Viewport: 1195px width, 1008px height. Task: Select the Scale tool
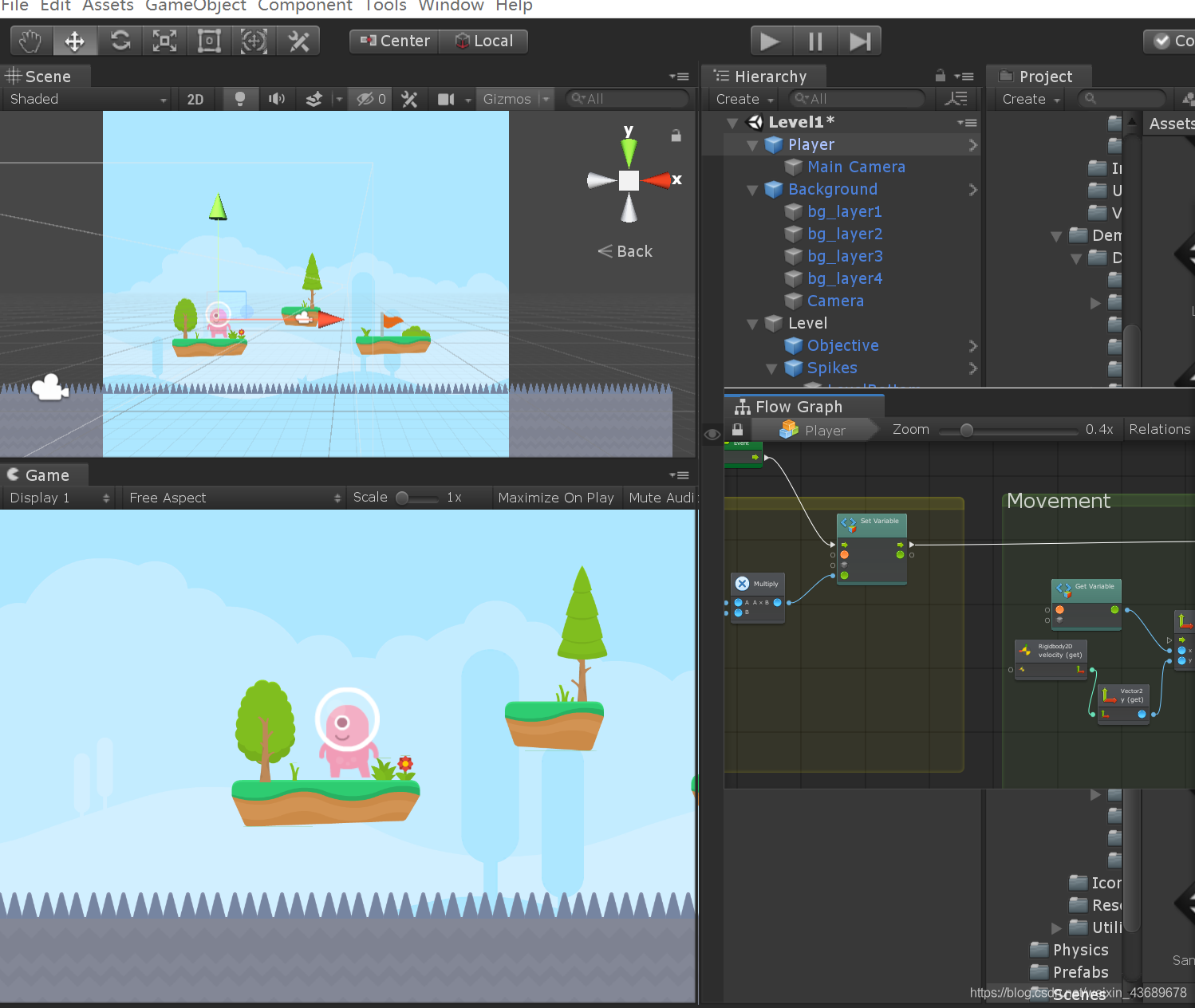[x=164, y=41]
